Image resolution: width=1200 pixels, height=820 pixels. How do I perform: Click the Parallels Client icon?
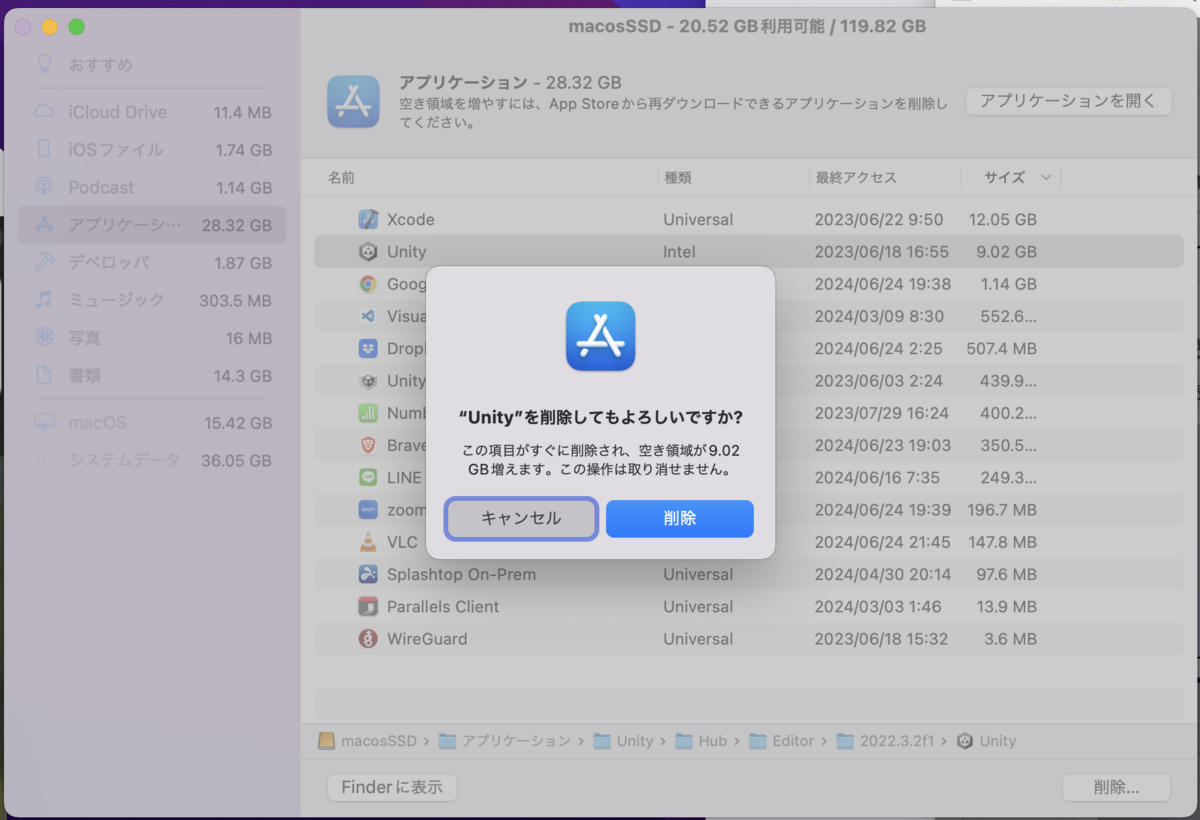pyautogui.click(x=369, y=607)
